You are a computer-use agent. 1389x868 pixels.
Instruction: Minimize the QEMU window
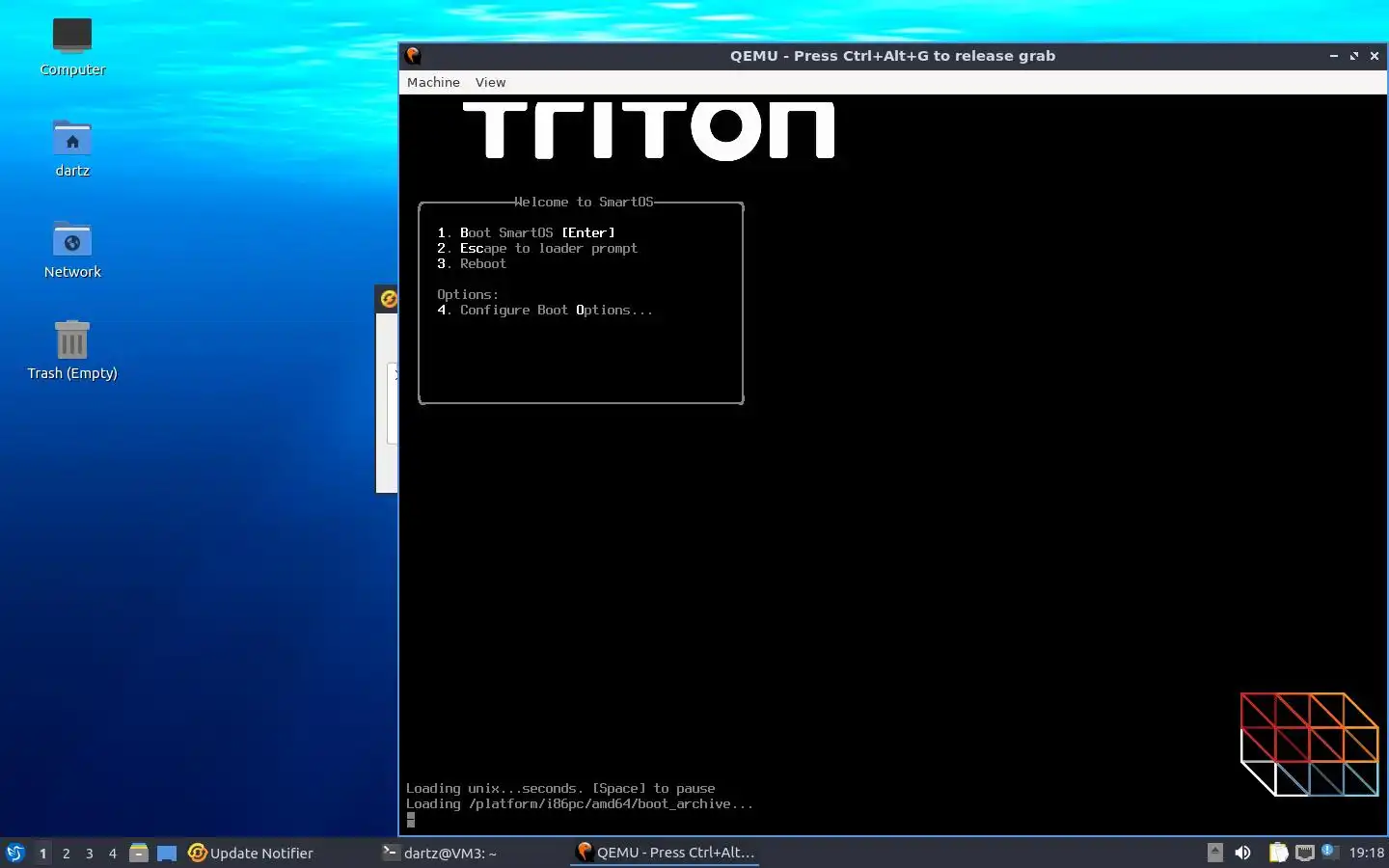click(1334, 56)
